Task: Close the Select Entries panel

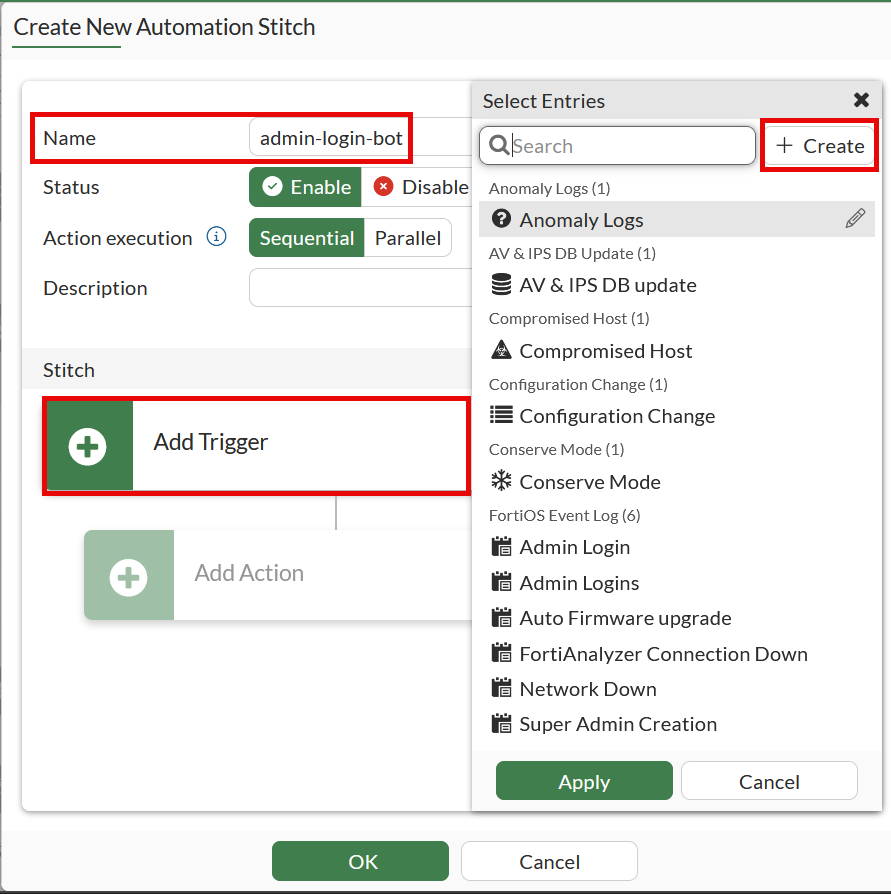Action: 860,100
